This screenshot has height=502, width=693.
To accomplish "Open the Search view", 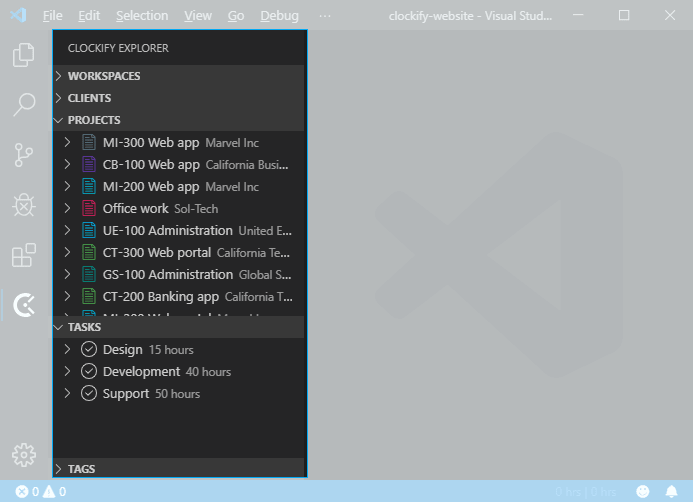I will click(x=24, y=104).
